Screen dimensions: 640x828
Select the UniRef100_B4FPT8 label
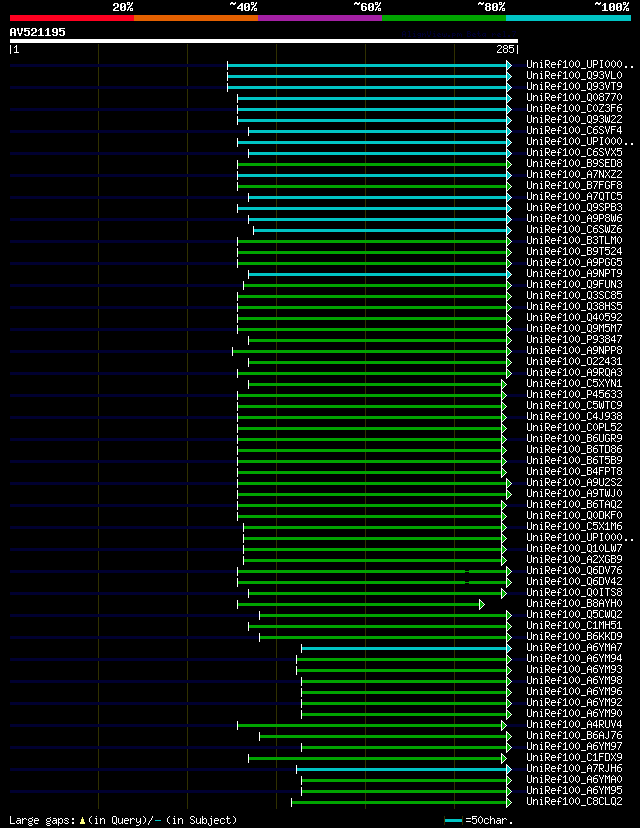click(574, 472)
